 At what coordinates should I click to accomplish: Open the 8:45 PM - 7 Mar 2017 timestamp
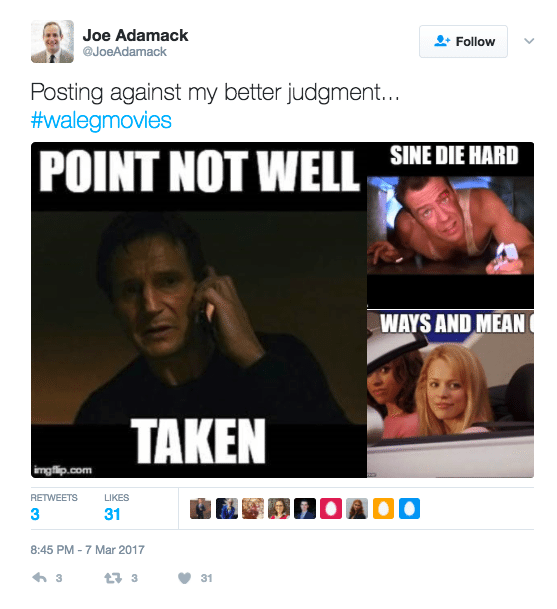[87, 550]
